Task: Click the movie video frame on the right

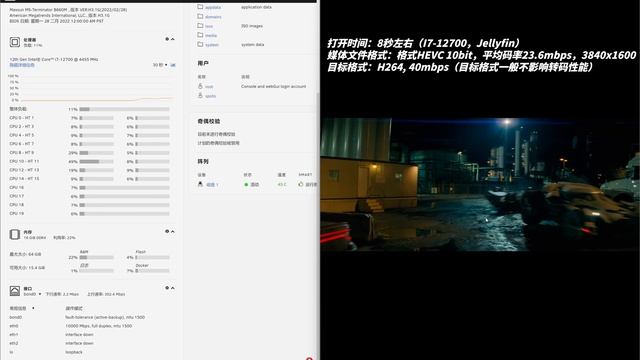Action: (x=480, y=184)
